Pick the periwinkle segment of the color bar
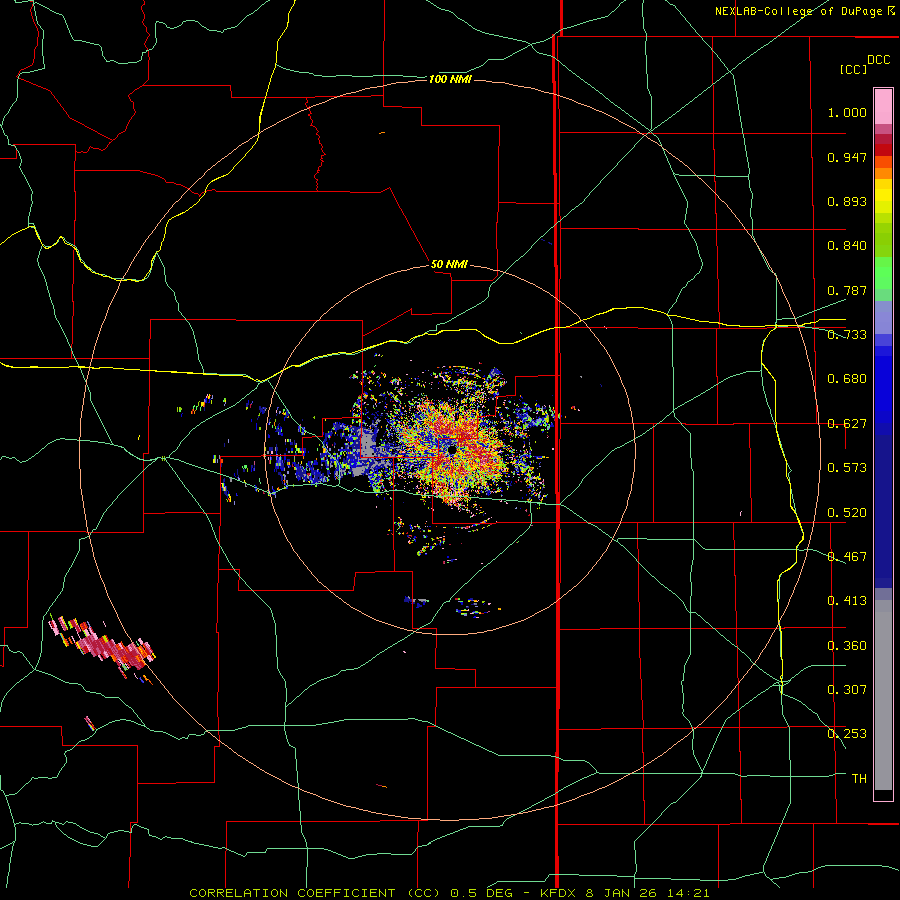 (x=883, y=318)
